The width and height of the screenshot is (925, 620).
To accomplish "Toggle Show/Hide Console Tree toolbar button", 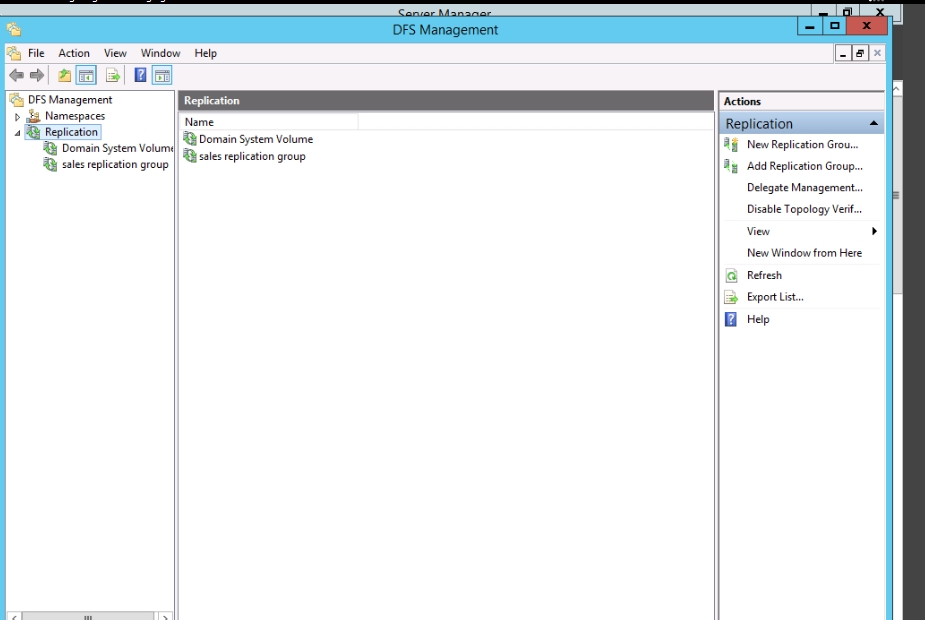I will click(x=86, y=75).
